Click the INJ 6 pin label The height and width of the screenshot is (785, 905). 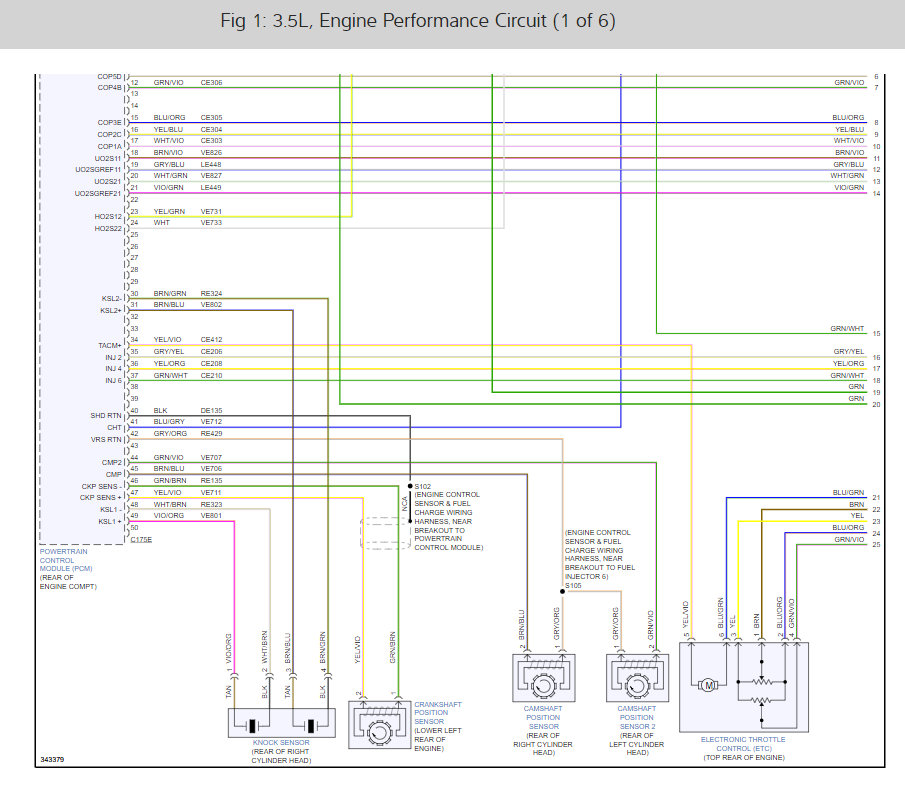coord(114,380)
